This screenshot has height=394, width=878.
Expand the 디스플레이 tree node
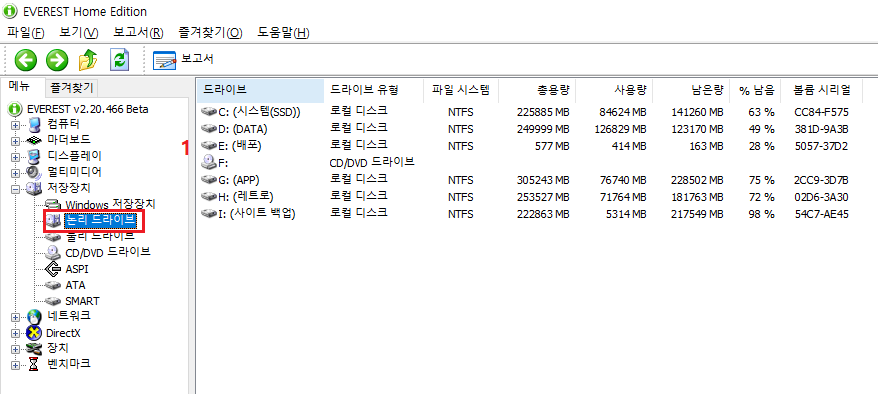(15, 156)
